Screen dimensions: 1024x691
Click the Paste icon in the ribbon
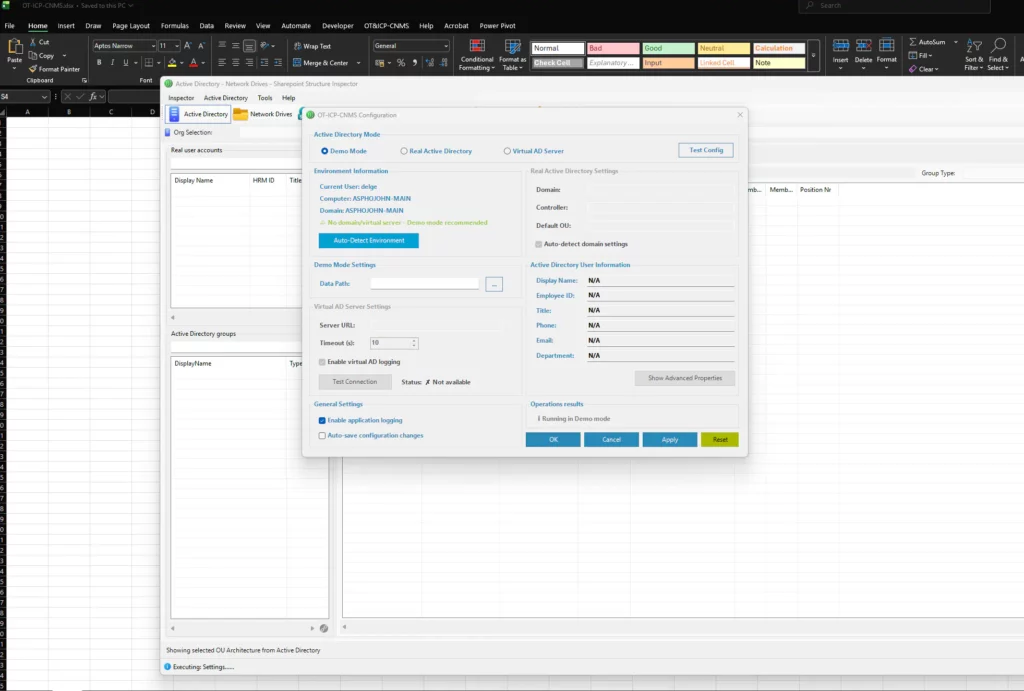pyautogui.click(x=14, y=46)
